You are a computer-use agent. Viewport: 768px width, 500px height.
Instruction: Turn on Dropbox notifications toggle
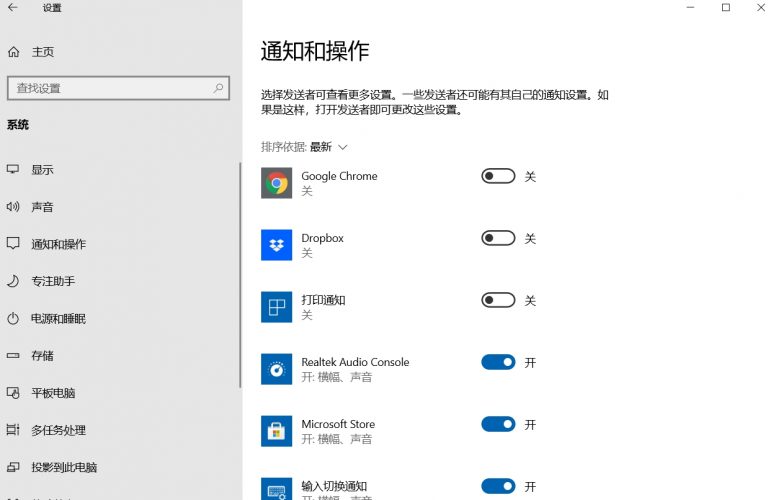pos(498,238)
